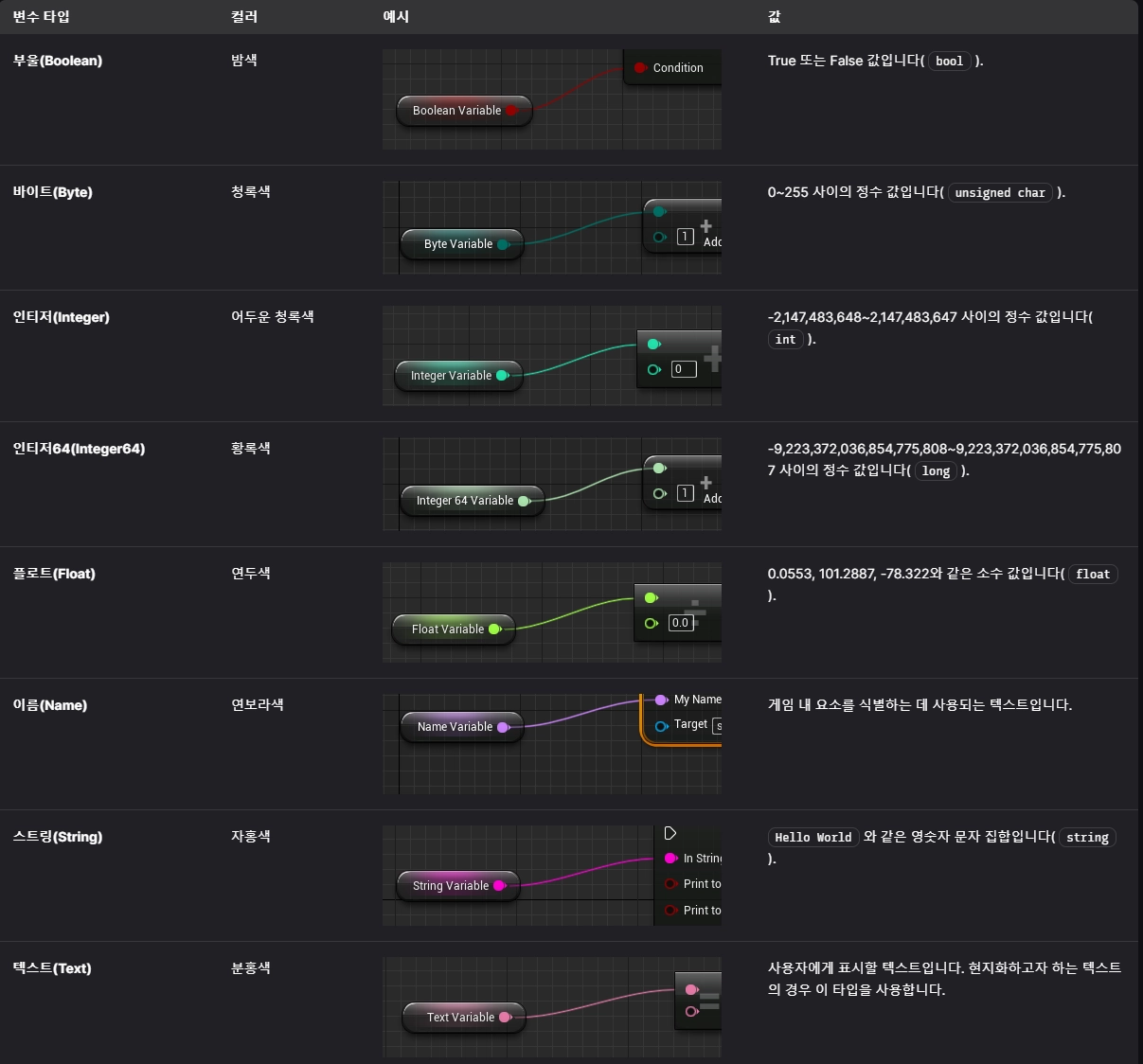Click the float code tag
This screenshot has height=1064, width=1143.
1093,575
